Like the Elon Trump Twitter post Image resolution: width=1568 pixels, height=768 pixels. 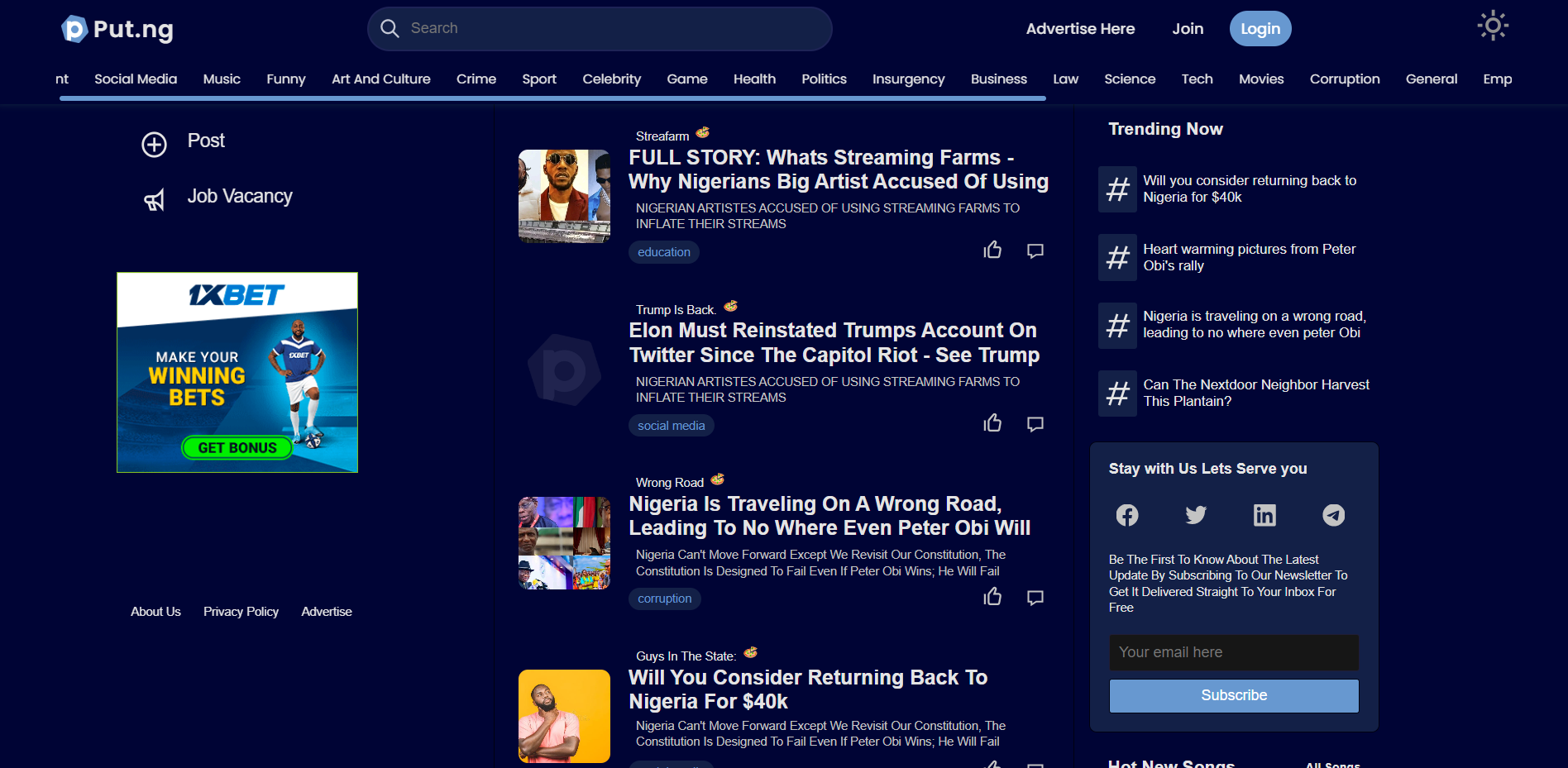992,424
